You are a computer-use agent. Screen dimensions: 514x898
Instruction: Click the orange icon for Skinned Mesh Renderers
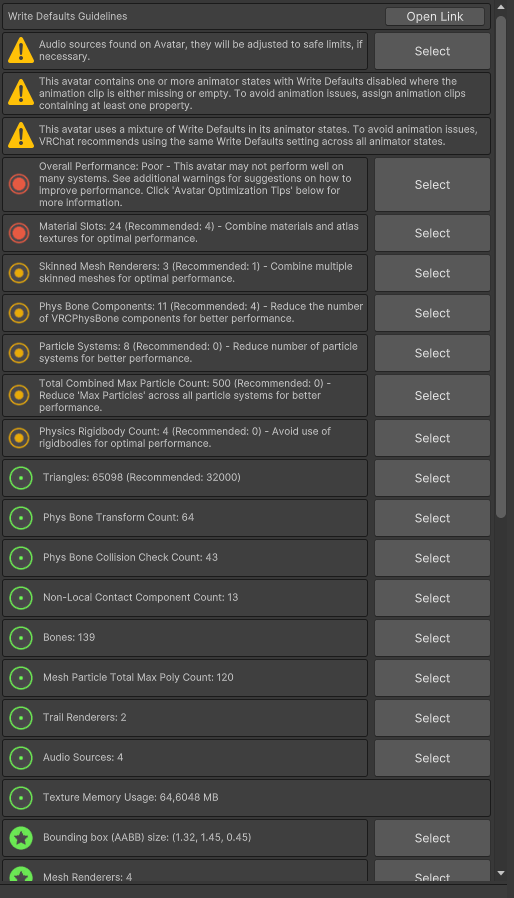tap(19, 273)
